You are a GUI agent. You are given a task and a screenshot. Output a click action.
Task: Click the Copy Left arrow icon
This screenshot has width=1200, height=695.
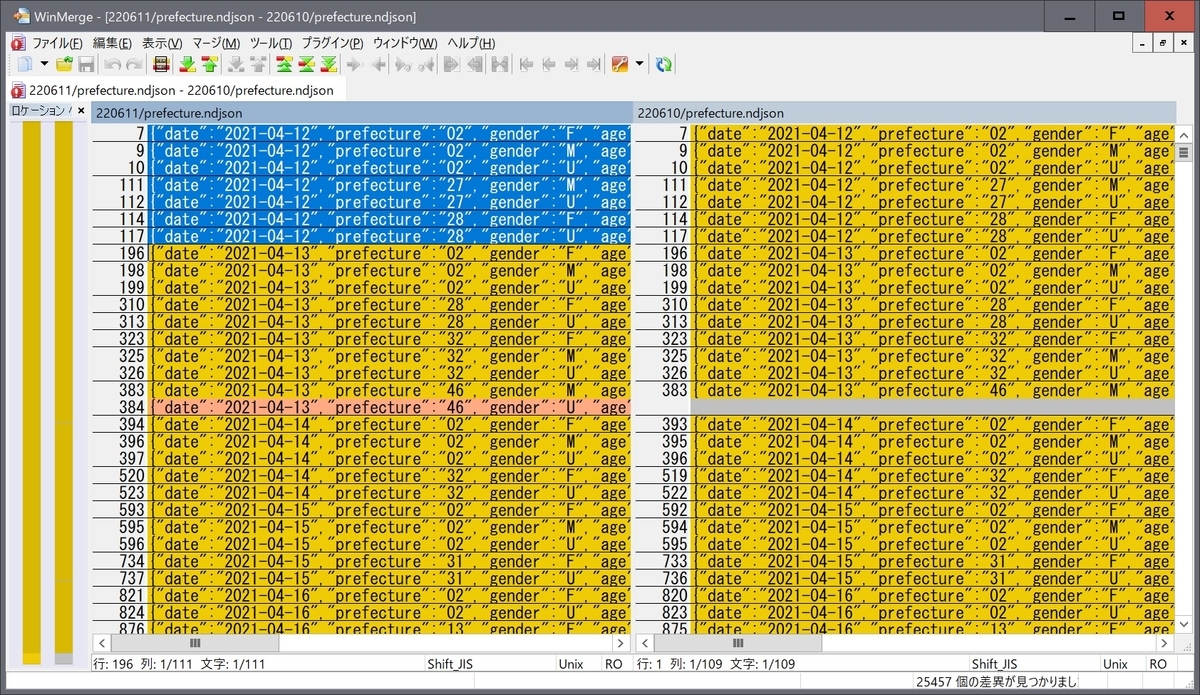point(377,64)
